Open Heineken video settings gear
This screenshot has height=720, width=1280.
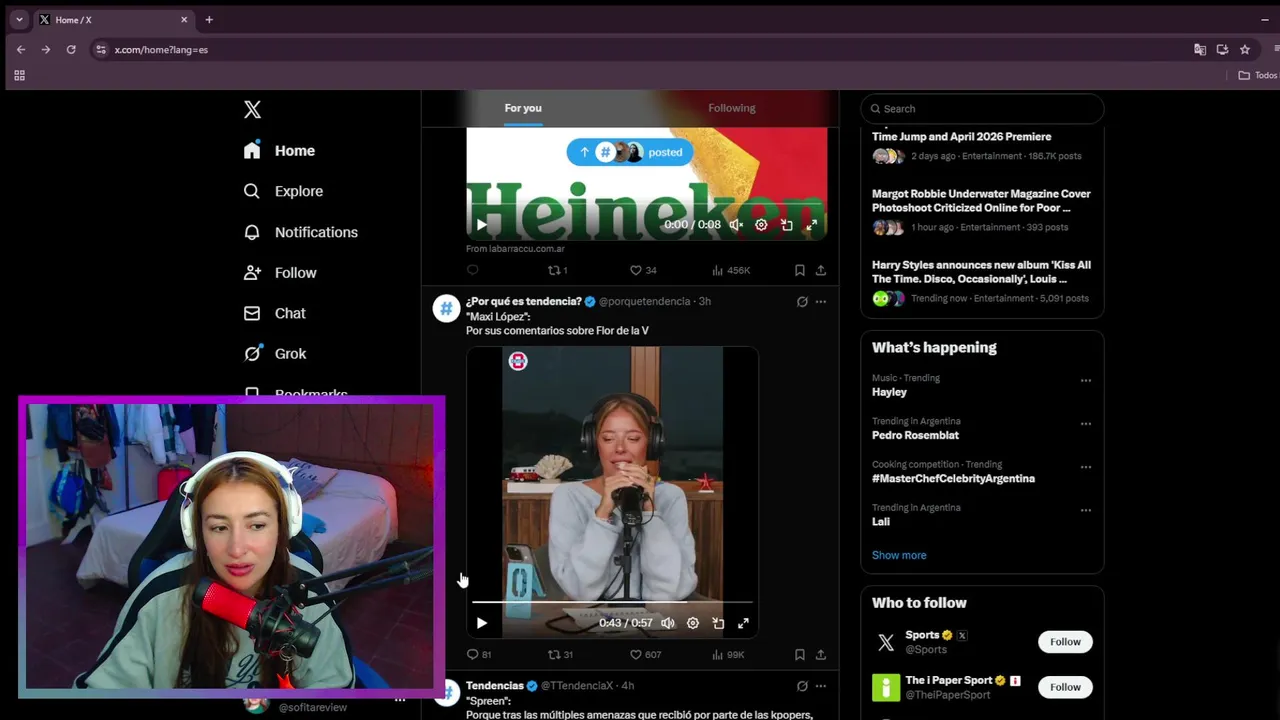pos(761,225)
